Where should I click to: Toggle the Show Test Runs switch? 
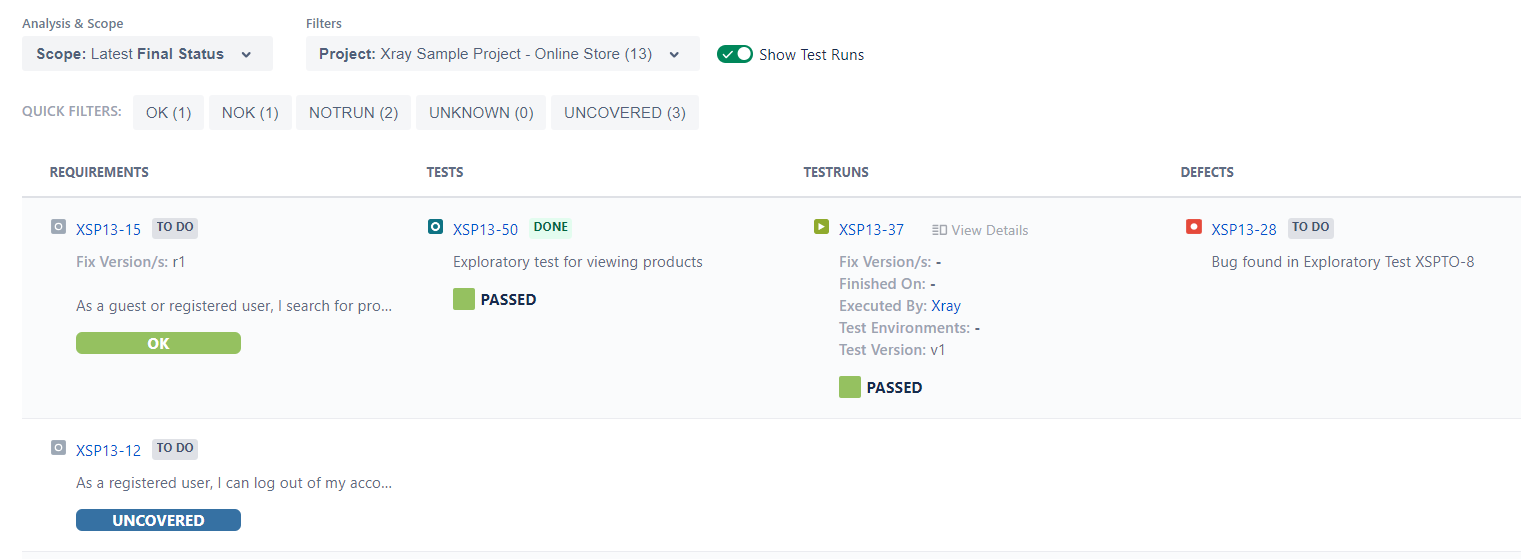pyautogui.click(x=735, y=54)
